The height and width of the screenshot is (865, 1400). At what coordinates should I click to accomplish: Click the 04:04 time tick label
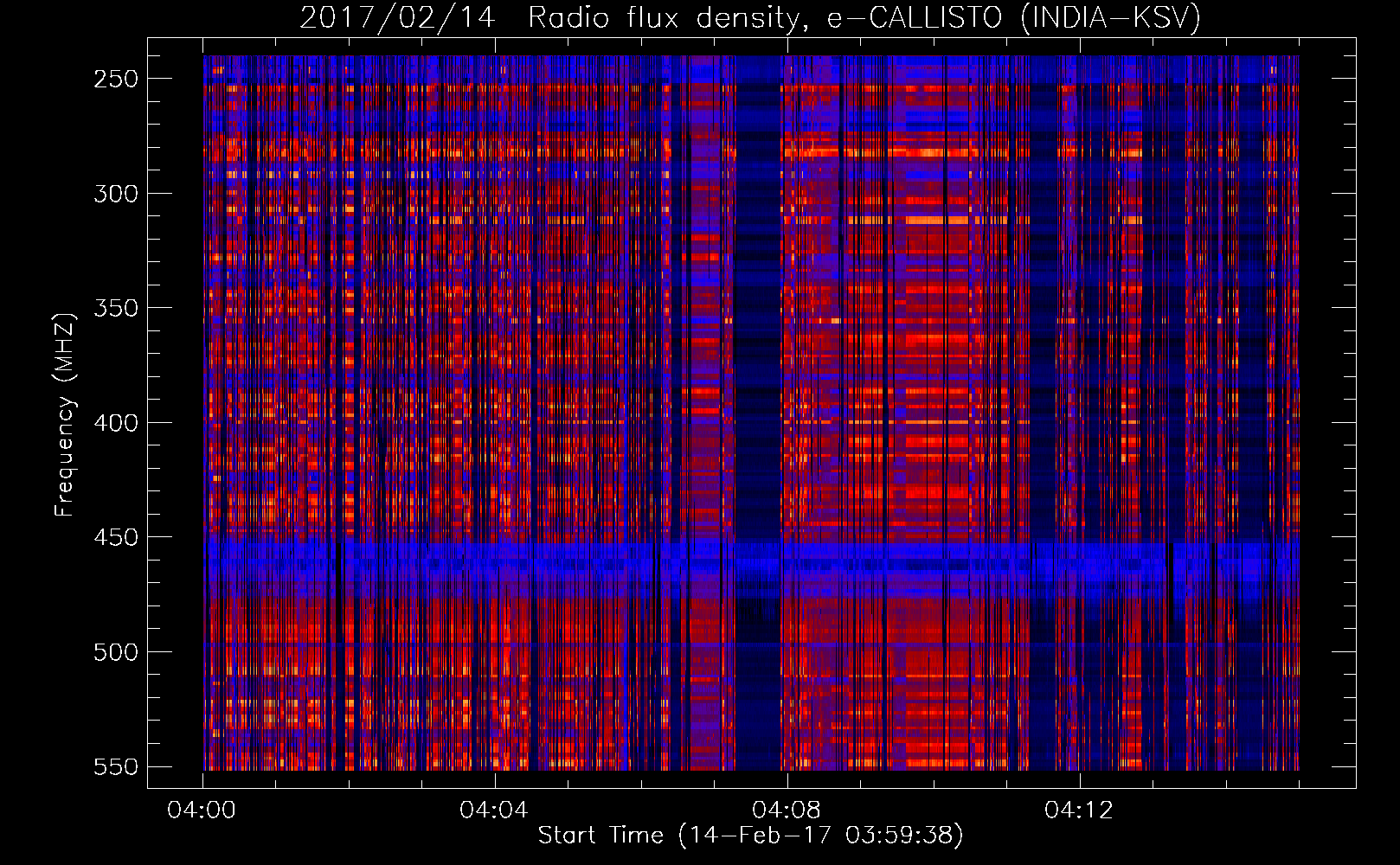[494, 811]
